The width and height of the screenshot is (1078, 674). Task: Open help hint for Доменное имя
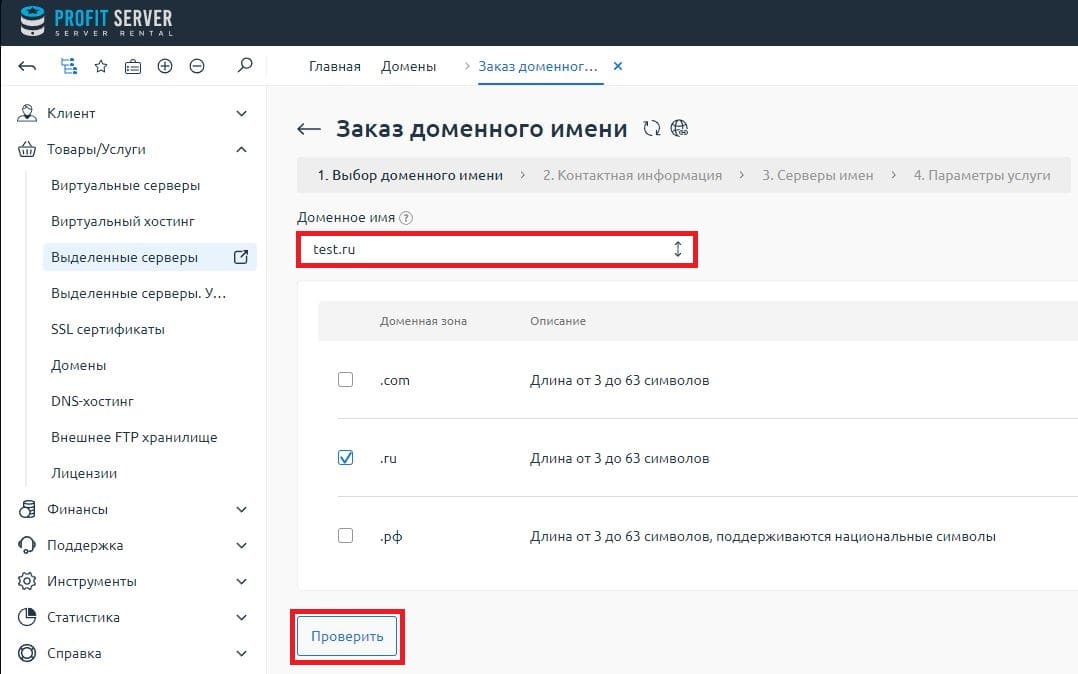coord(406,218)
